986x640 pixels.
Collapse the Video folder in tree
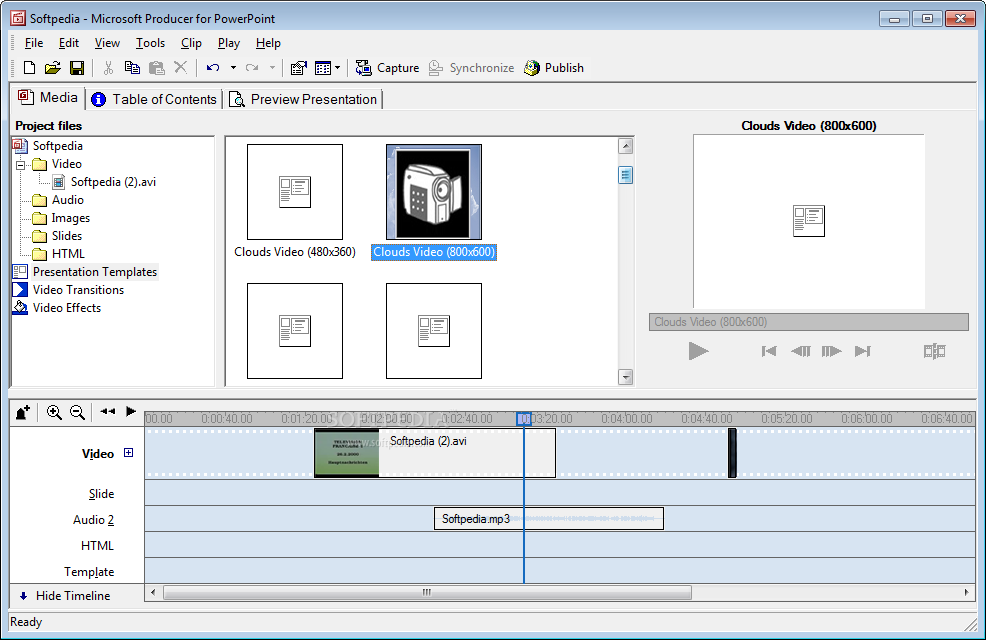[21, 165]
